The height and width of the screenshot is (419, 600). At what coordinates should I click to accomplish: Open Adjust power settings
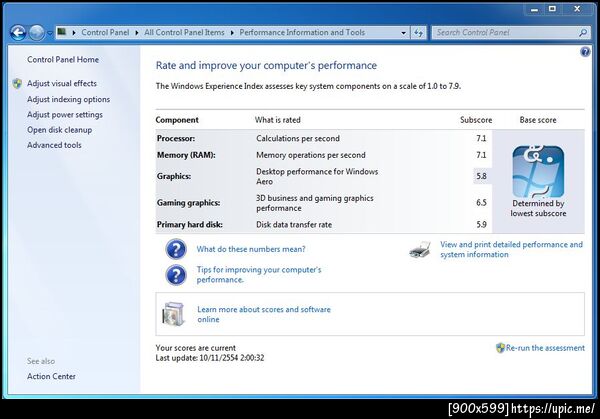(x=65, y=115)
